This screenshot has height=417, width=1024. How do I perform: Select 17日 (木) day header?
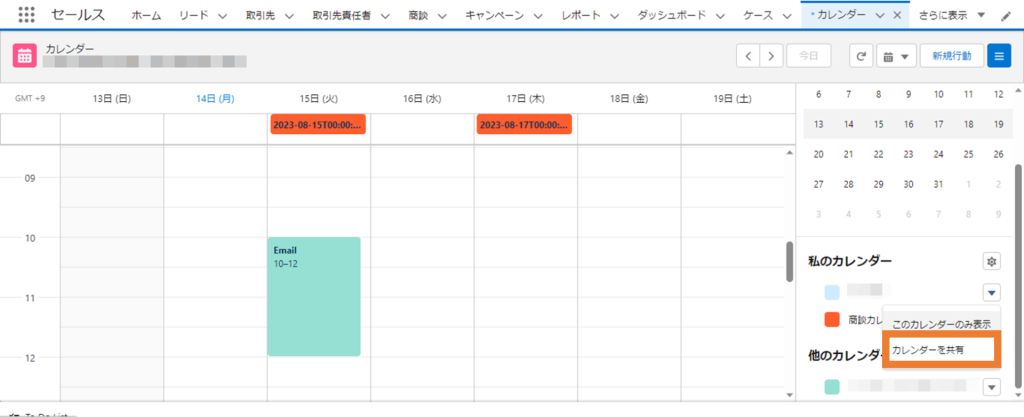pos(526,99)
